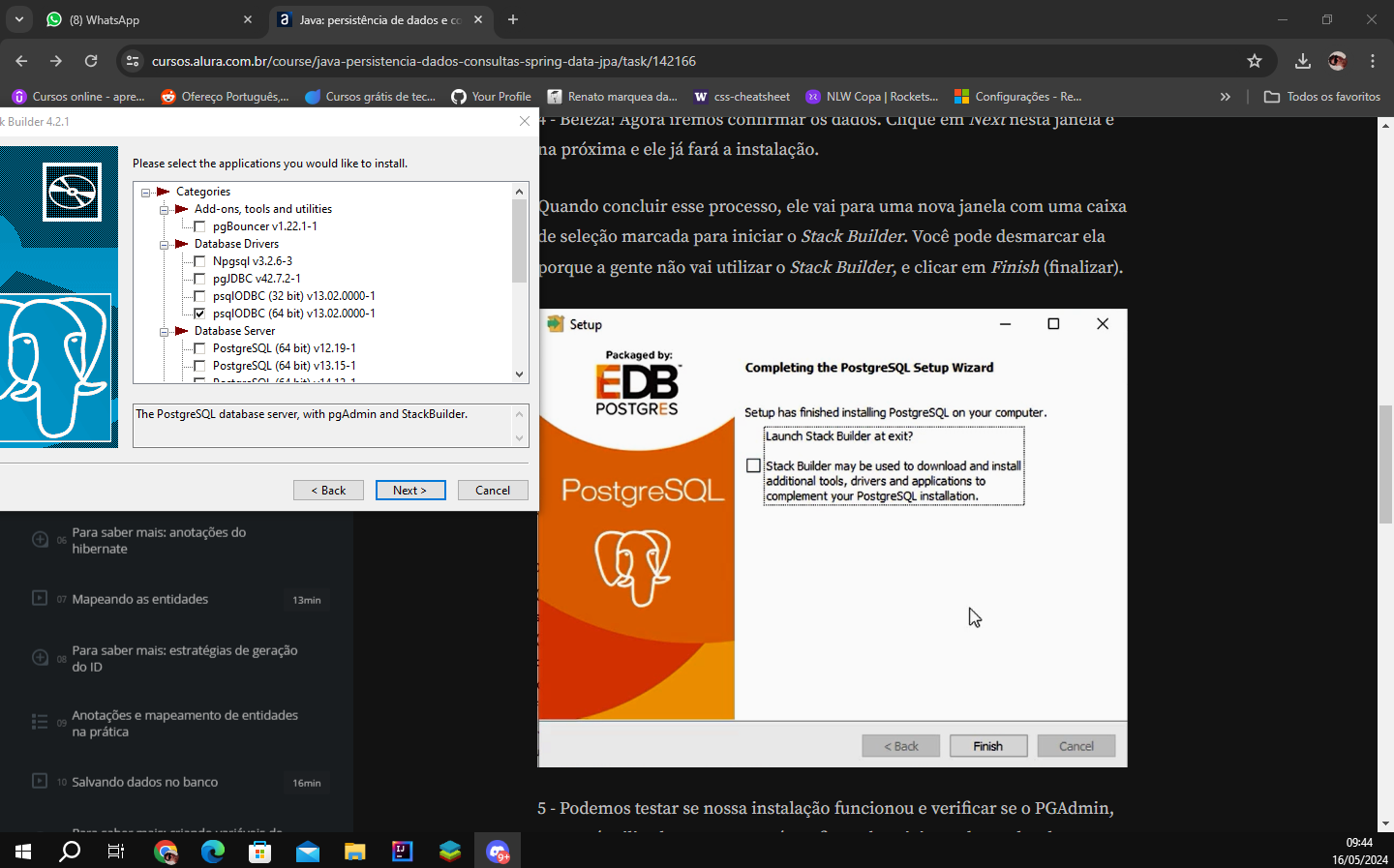Open File Explorer from the taskbar
This screenshot has height=868, width=1394.
coord(355,852)
